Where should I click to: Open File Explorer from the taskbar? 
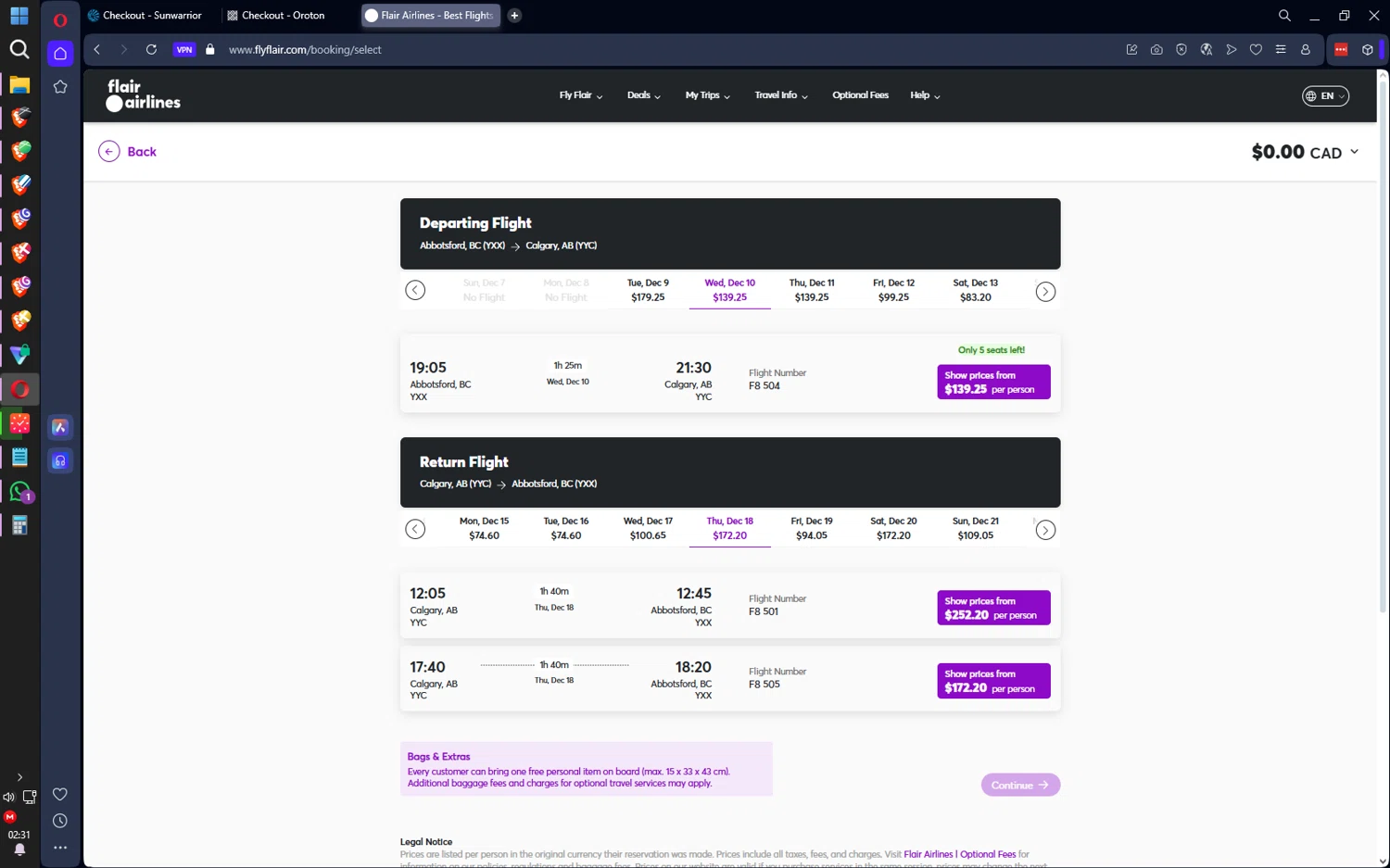tap(19, 84)
